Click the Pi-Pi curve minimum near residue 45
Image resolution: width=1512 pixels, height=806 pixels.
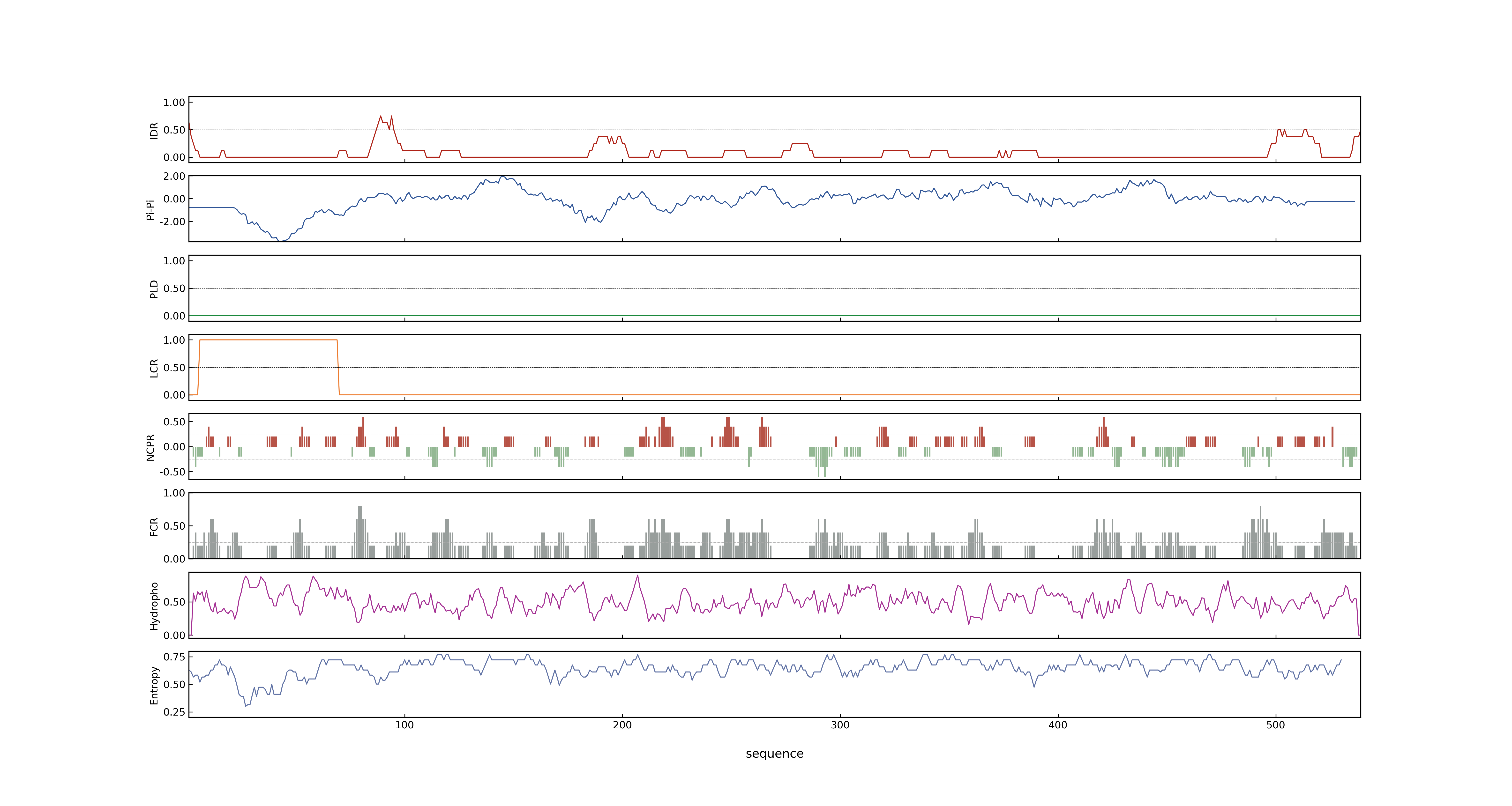pyautogui.click(x=281, y=241)
